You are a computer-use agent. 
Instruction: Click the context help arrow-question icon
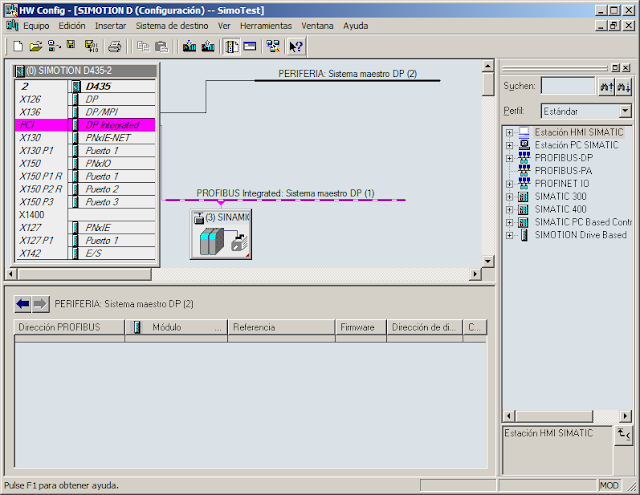pos(296,46)
